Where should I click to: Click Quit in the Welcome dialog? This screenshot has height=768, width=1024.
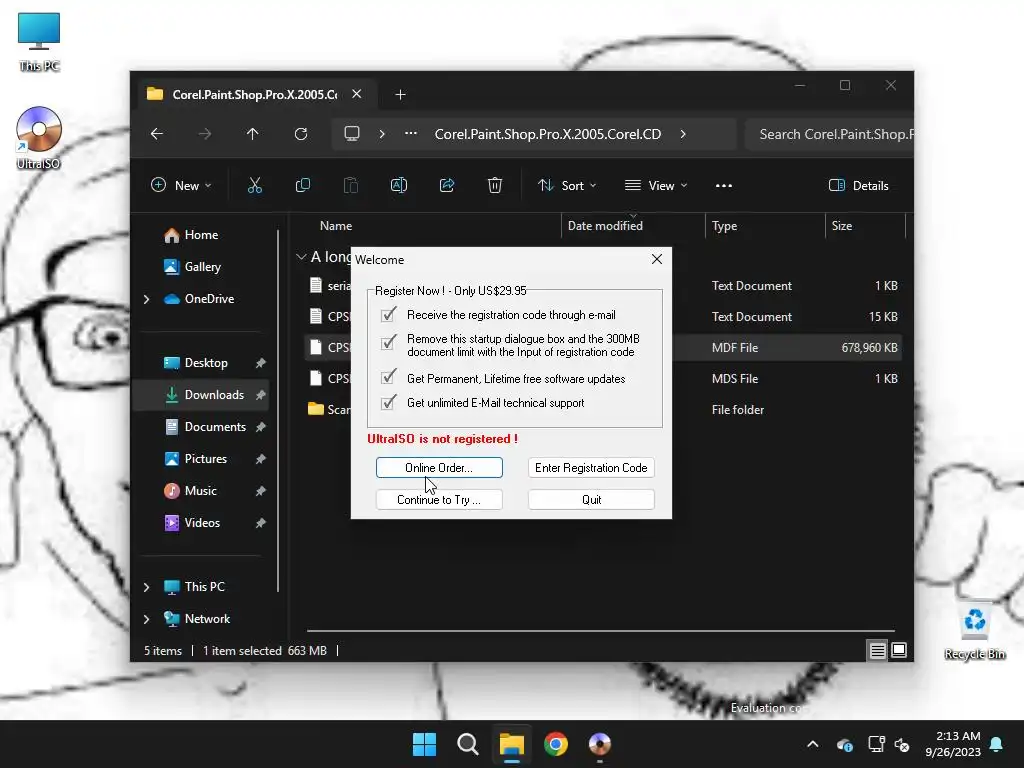[591, 500]
